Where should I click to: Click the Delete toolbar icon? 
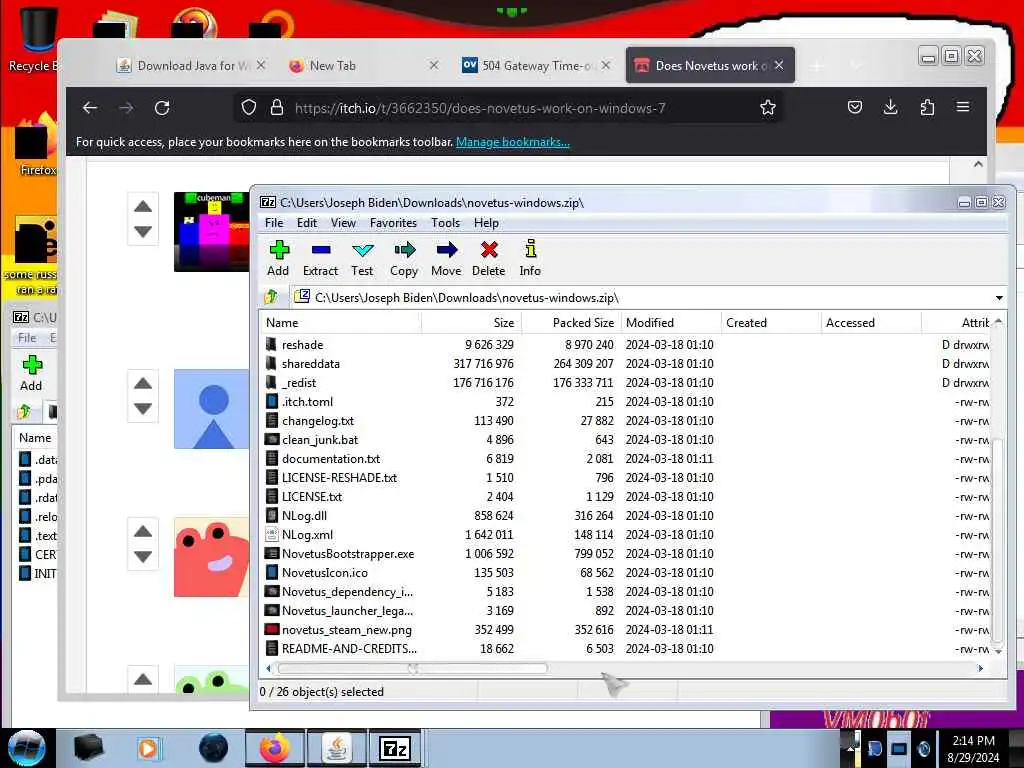488,259
